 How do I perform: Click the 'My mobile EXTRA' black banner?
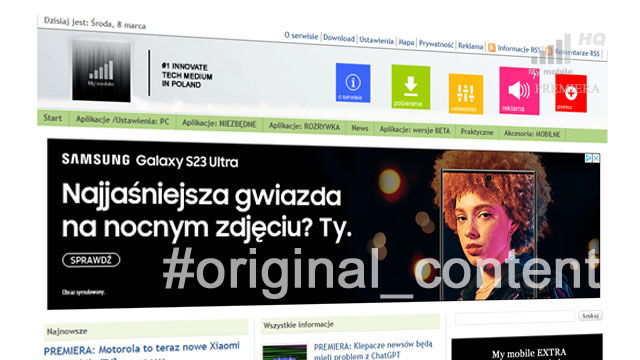(527, 347)
